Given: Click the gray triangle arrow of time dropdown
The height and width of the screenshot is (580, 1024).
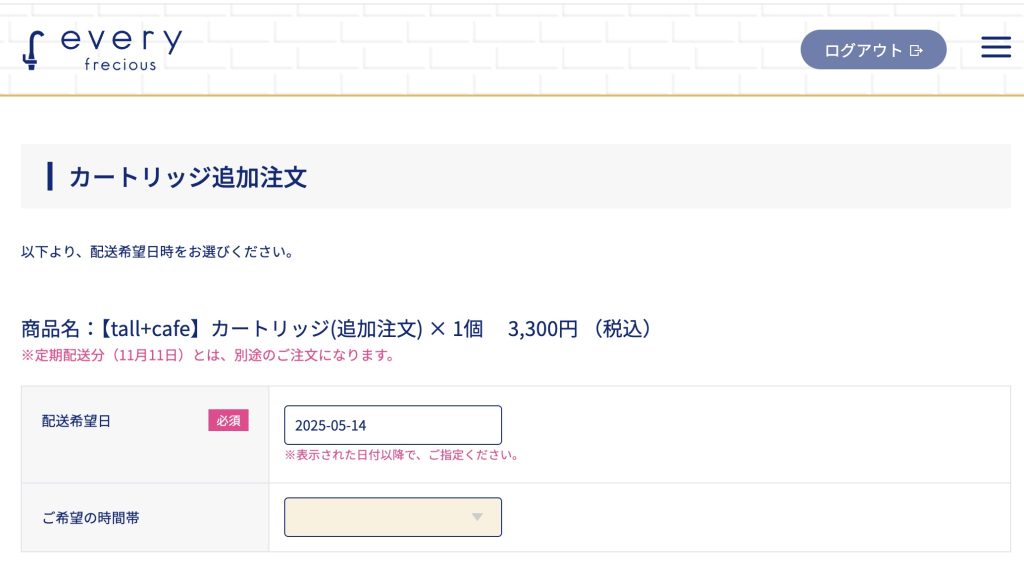Looking at the screenshot, I should (x=477, y=517).
